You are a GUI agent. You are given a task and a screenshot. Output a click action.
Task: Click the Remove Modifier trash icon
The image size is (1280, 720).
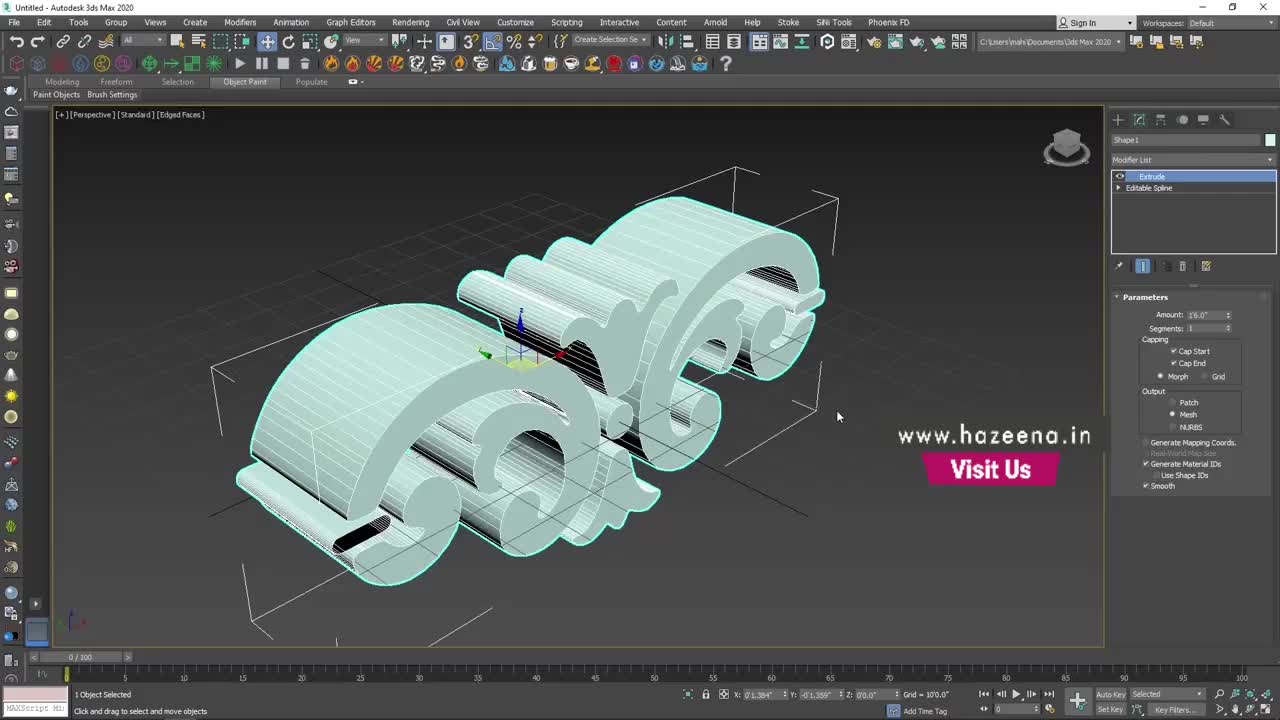click(x=1182, y=266)
